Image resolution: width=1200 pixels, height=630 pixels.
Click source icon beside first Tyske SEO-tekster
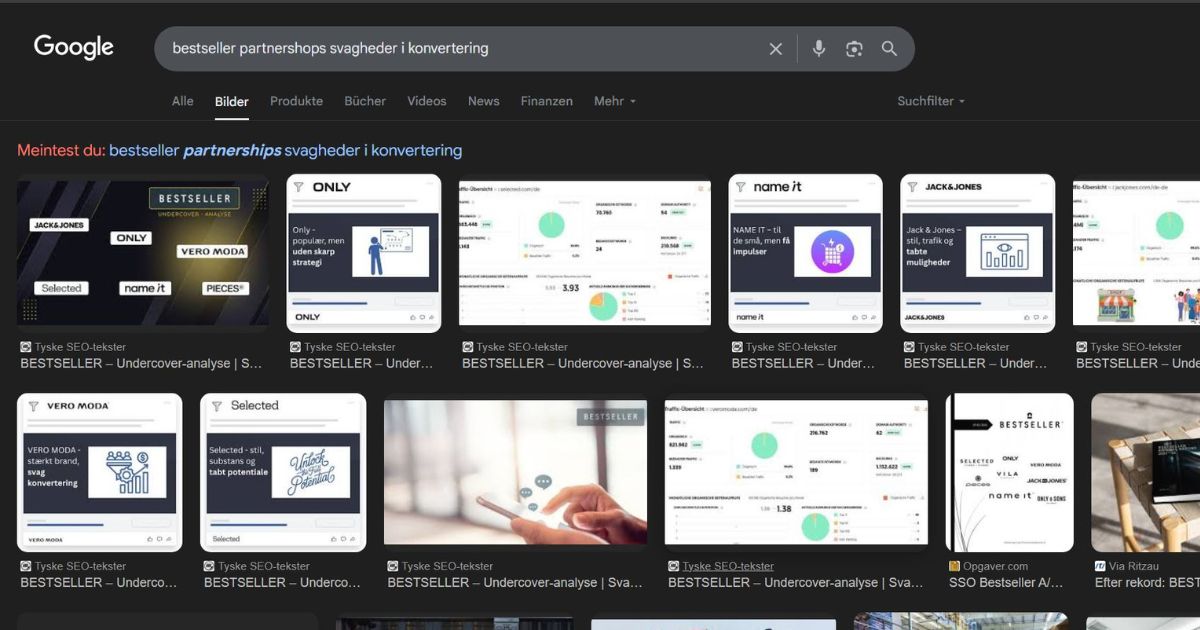pos(26,347)
